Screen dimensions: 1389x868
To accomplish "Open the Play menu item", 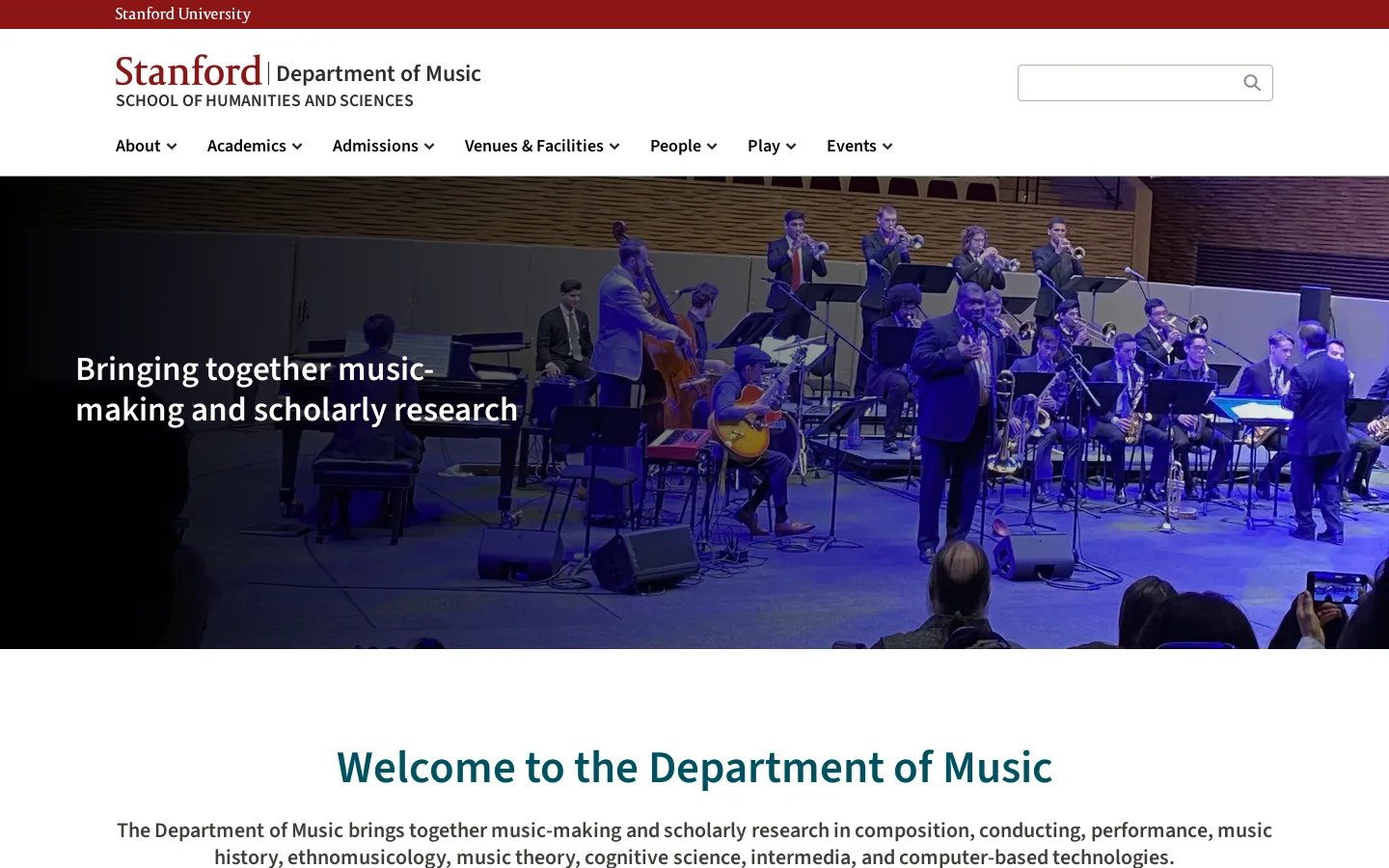I will click(764, 146).
